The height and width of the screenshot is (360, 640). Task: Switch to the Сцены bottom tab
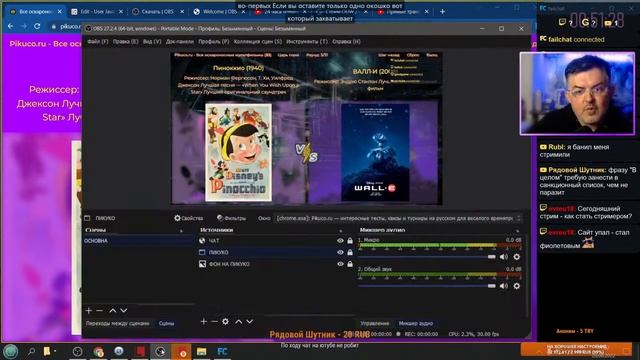click(166, 323)
